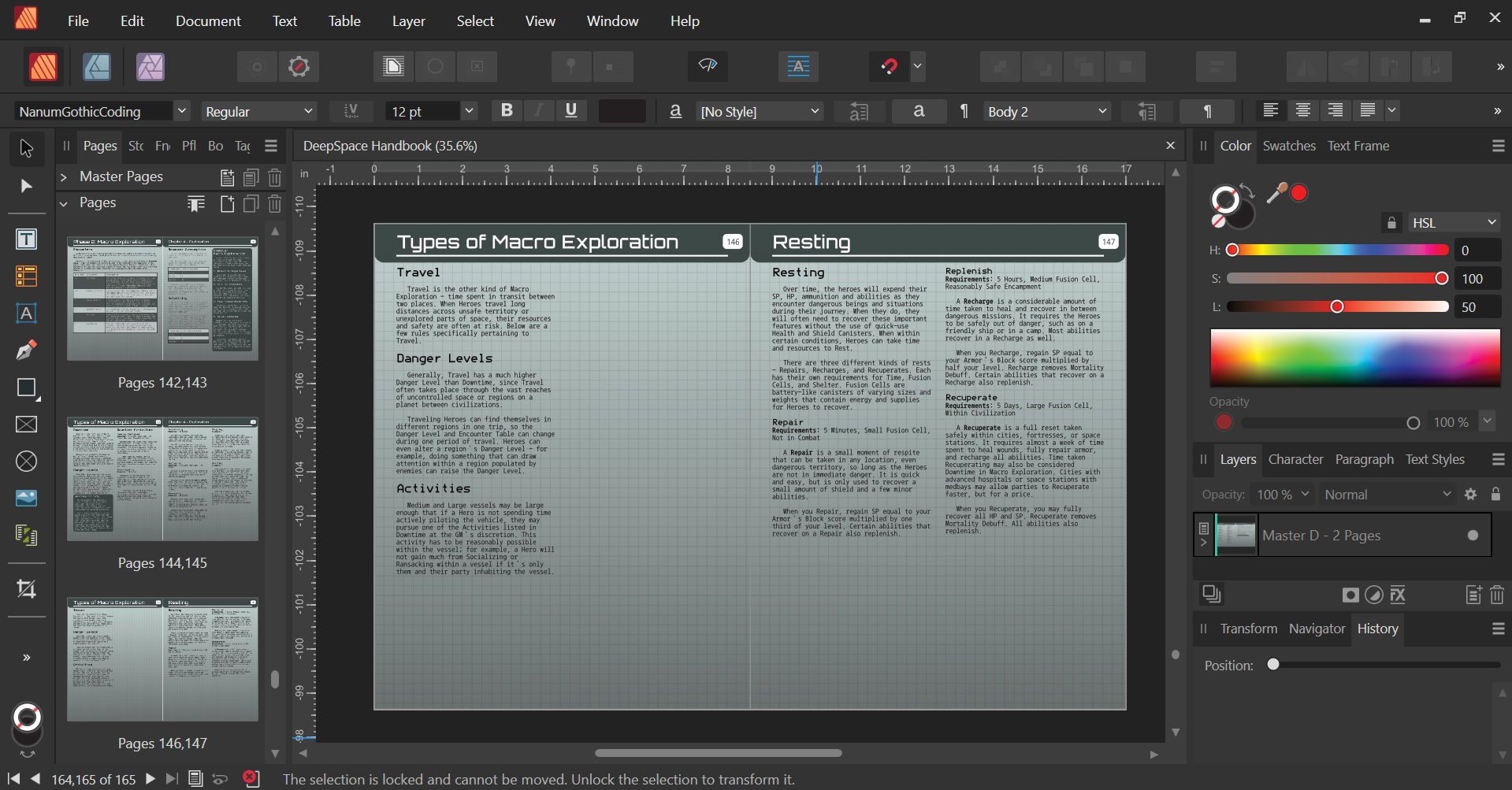Viewport: 1512px width, 790px height.
Task: Click the color picker eyedropper
Action: tap(1276, 193)
